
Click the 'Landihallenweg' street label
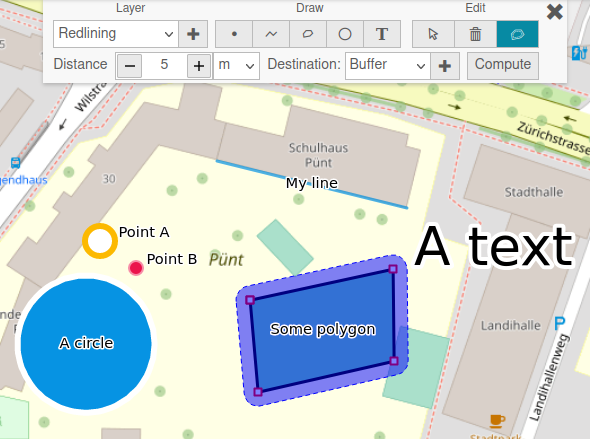tap(550, 377)
